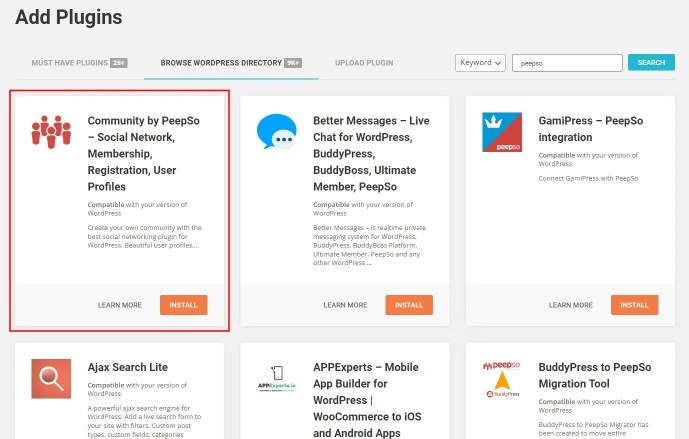This screenshot has height=439, width=689.
Task: Open the Upload Plugin tab
Action: [x=364, y=62]
